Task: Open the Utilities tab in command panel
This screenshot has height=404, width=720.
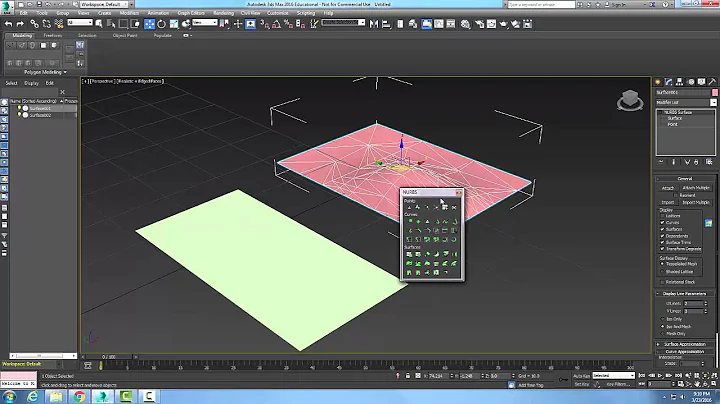Action: pyautogui.click(x=712, y=82)
